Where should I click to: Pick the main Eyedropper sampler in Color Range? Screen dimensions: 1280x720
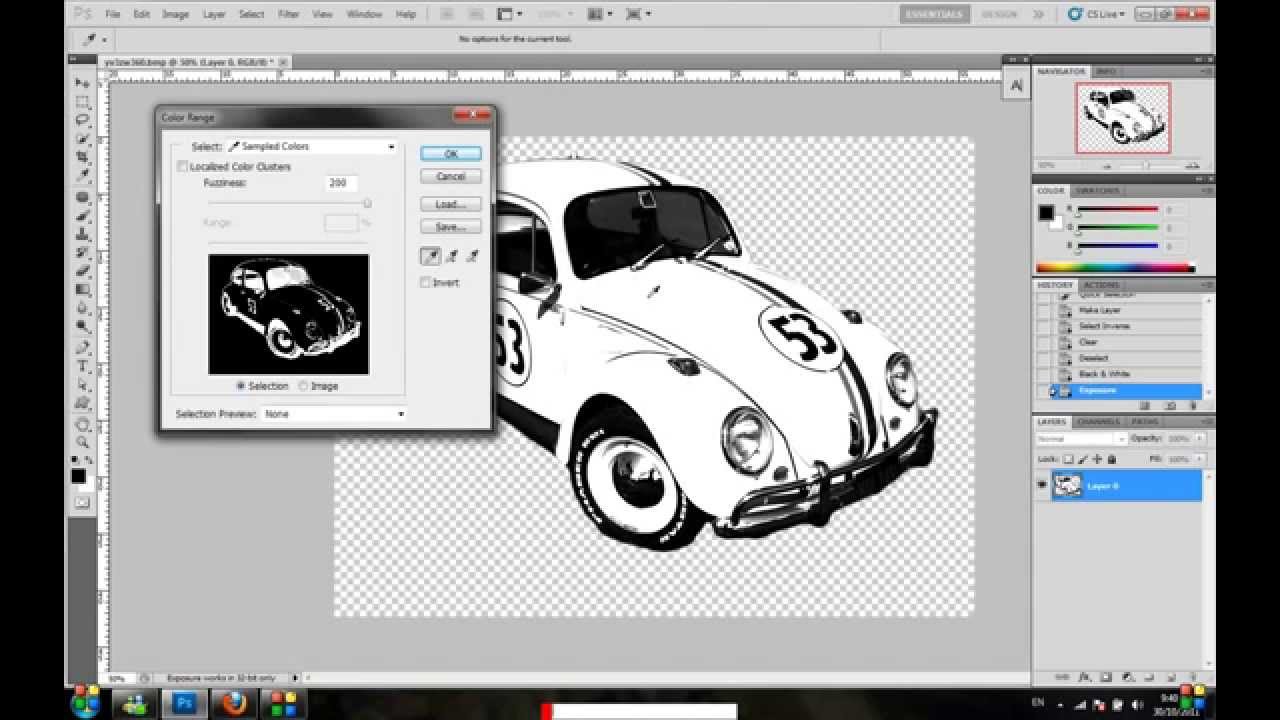pyautogui.click(x=429, y=257)
